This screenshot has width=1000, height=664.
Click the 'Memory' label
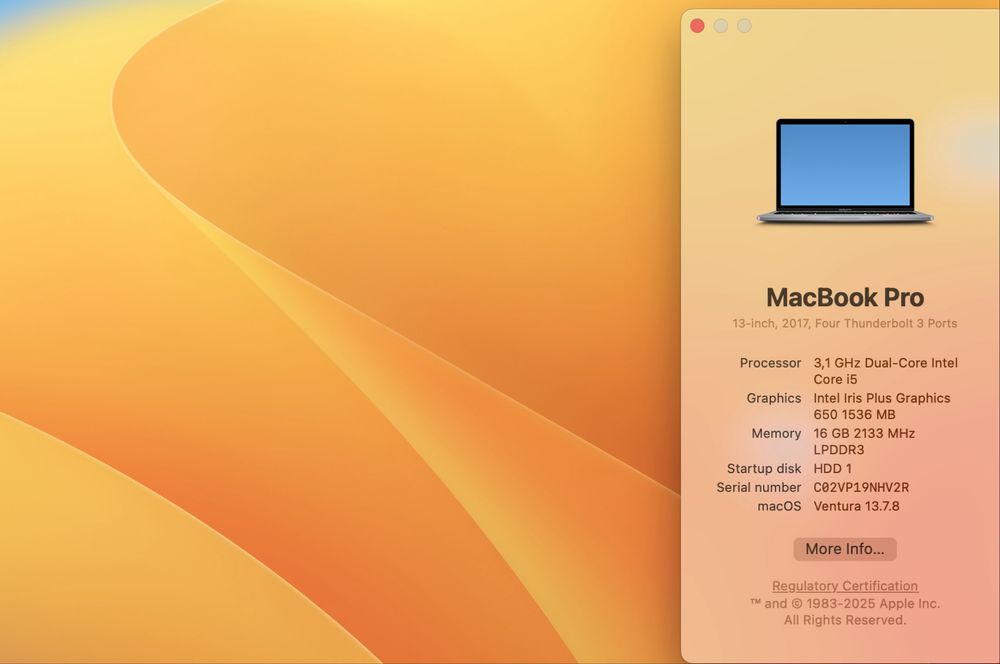[x=776, y=433]
